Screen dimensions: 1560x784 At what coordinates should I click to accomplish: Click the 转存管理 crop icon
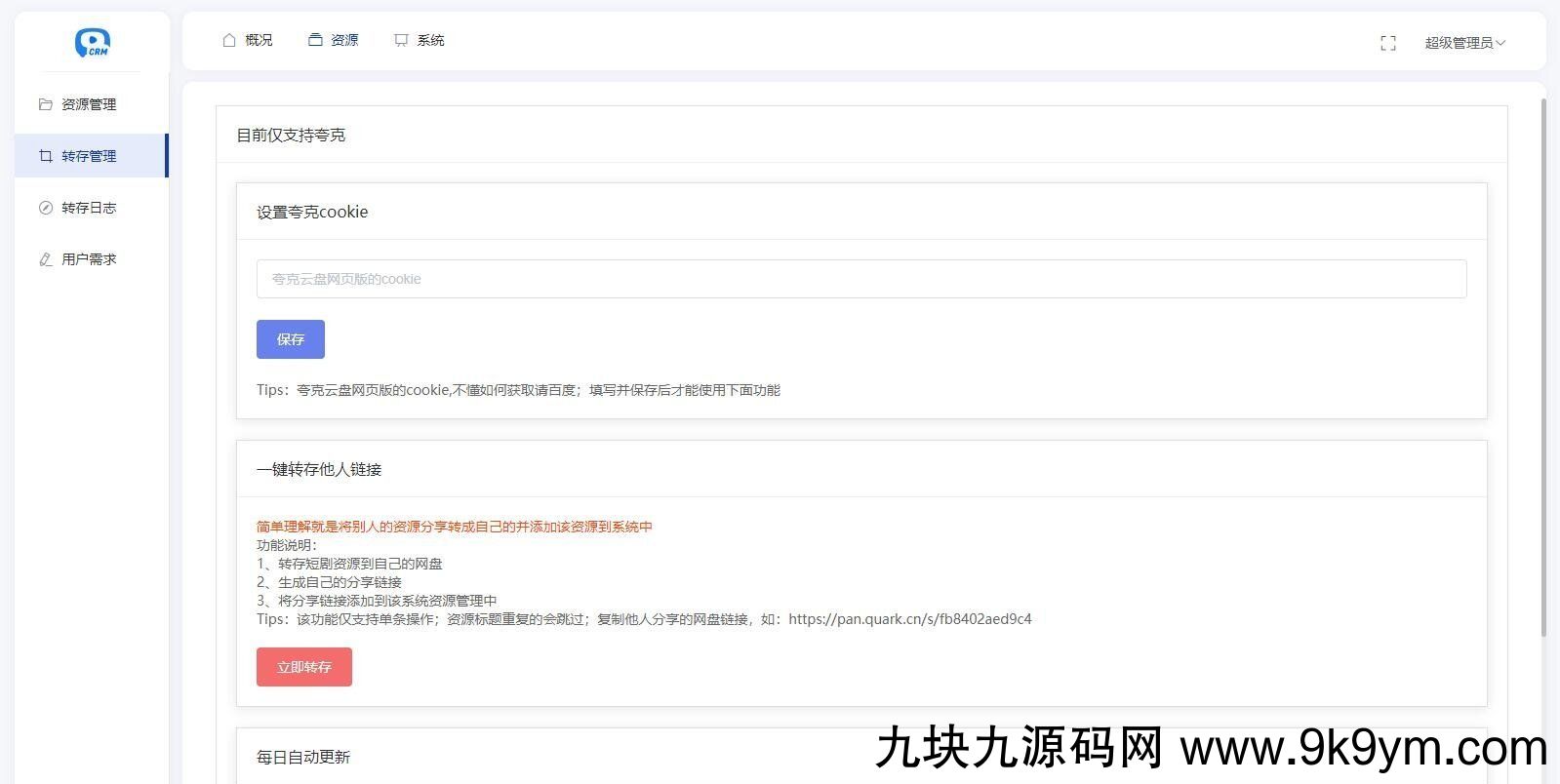45,156
